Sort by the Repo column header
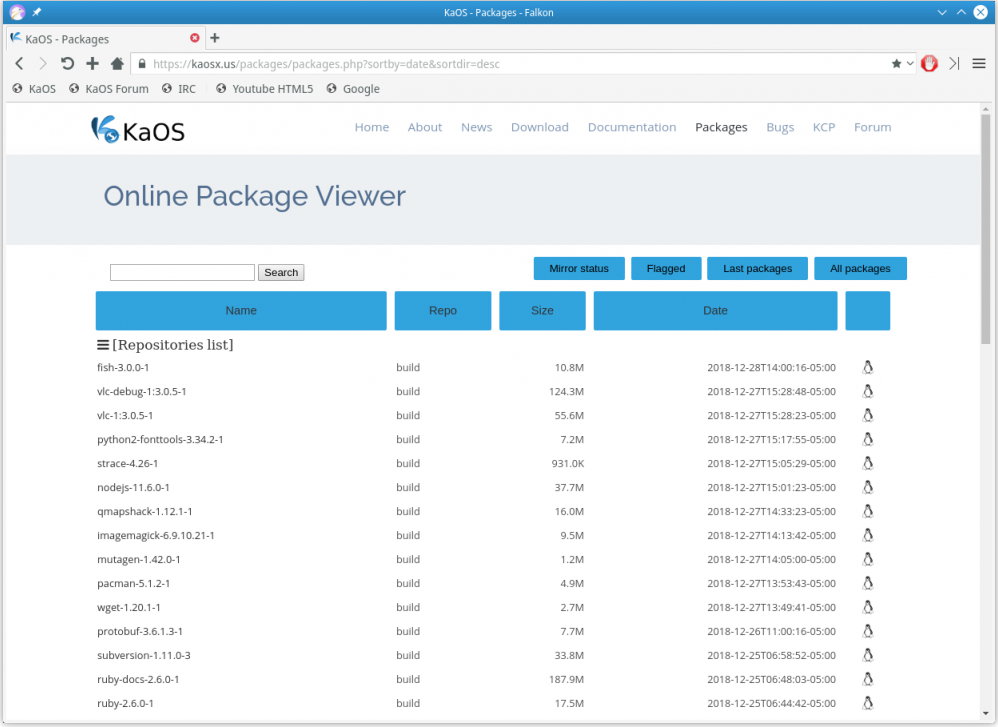Viewport: 998px width, 727px height. (x=443, y=311)
